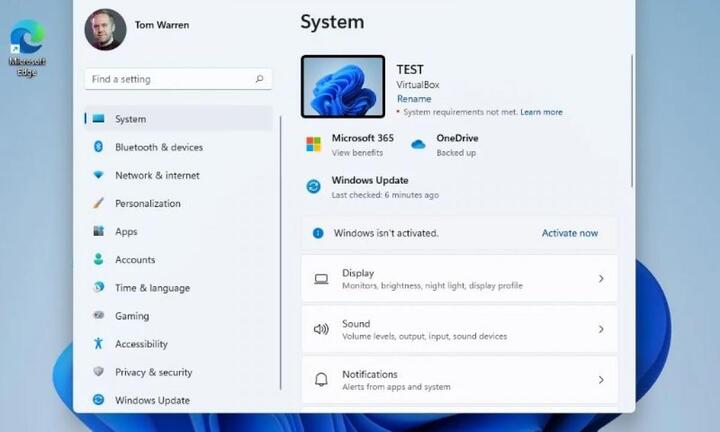
Task: Click the Microsoft 365 logo icon
Action: click(314, 144)
